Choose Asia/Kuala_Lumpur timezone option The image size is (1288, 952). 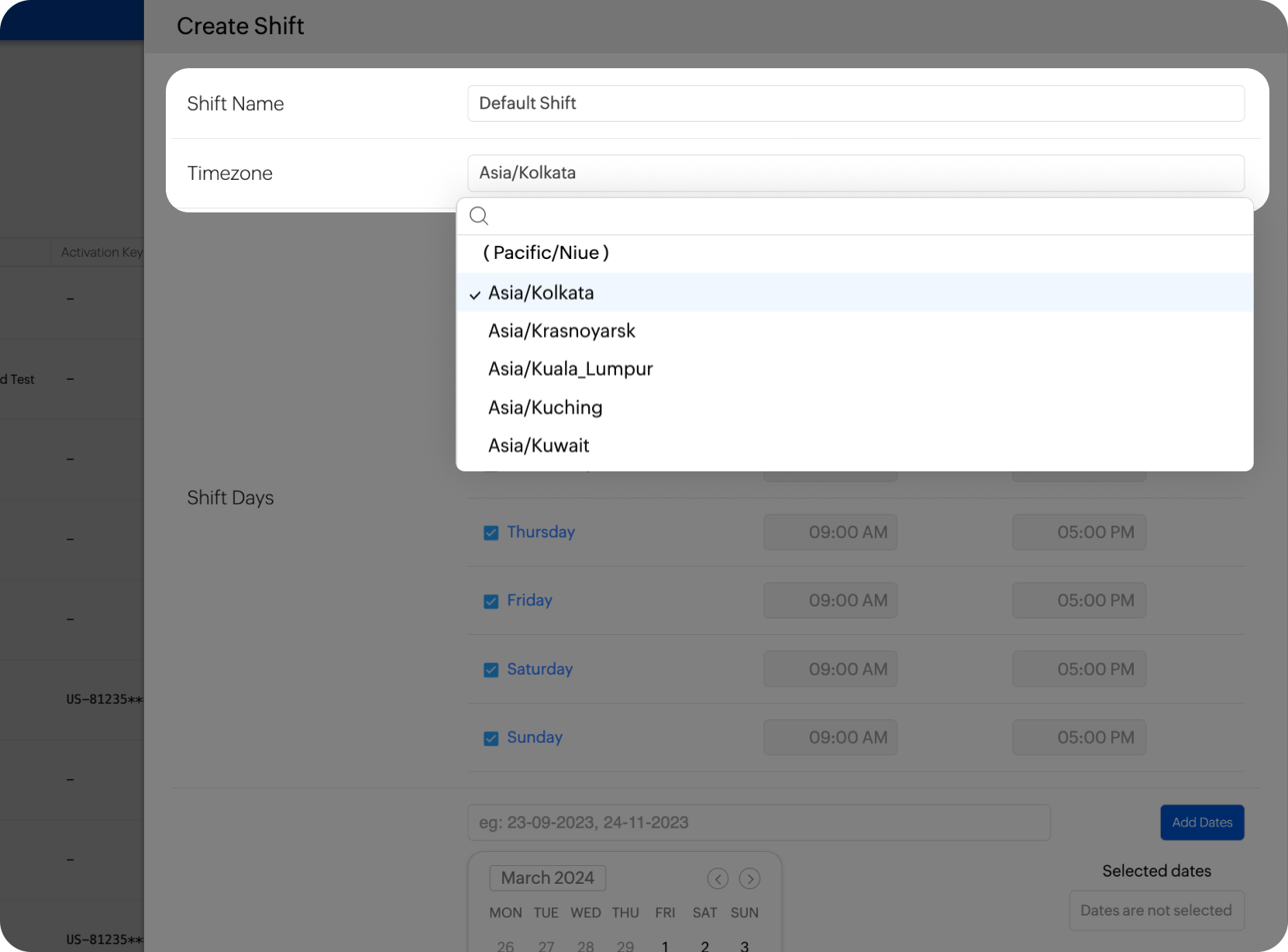click(x=570, y=369)
